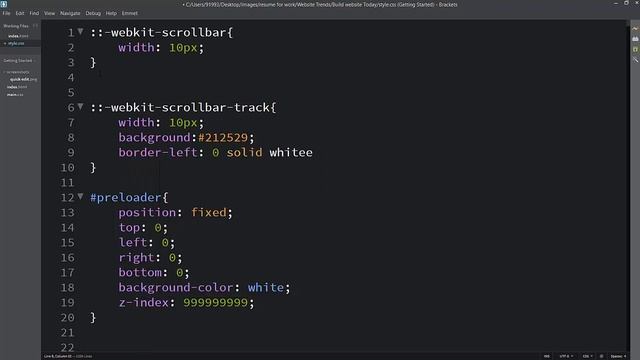
Task: Collapse the #preloader rule fold arrow
Action: 80,196
